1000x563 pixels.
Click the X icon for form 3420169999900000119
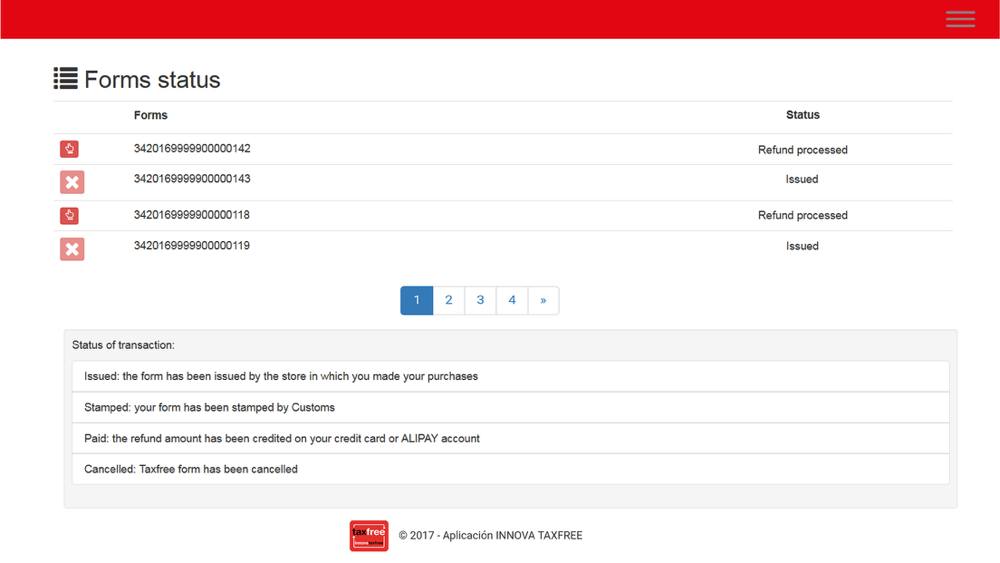coord(72,249)
